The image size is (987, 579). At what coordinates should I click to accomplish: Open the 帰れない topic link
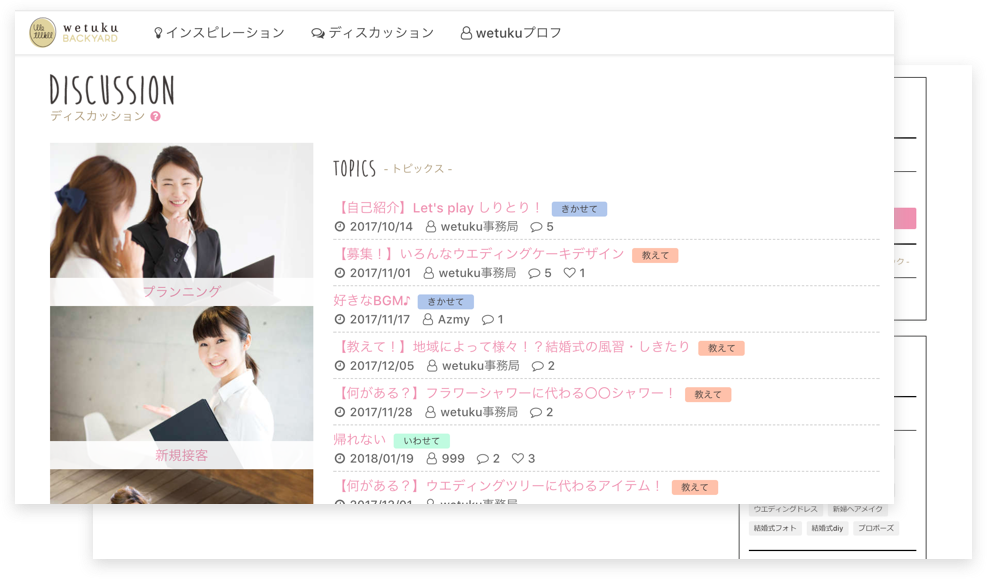click(359, 440)
